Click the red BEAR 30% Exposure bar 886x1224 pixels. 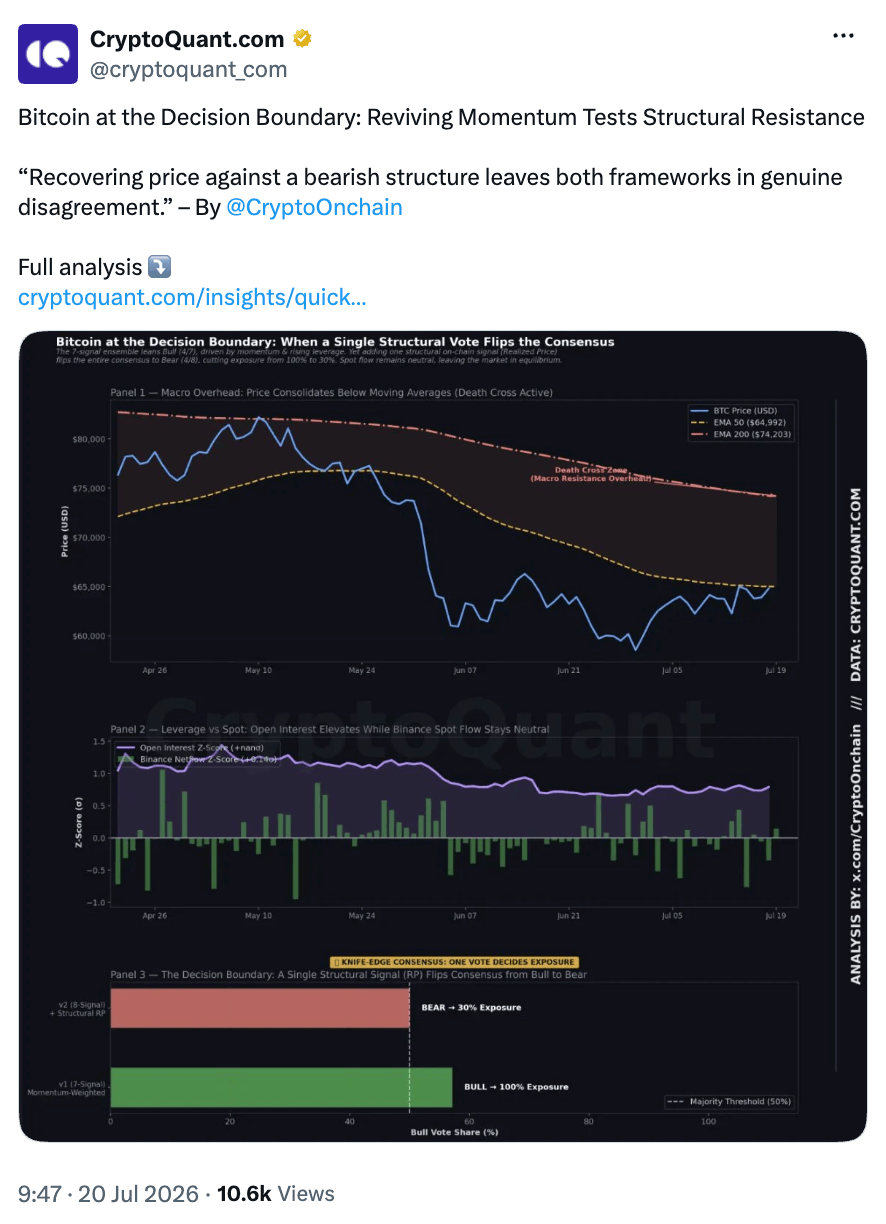260,1008
